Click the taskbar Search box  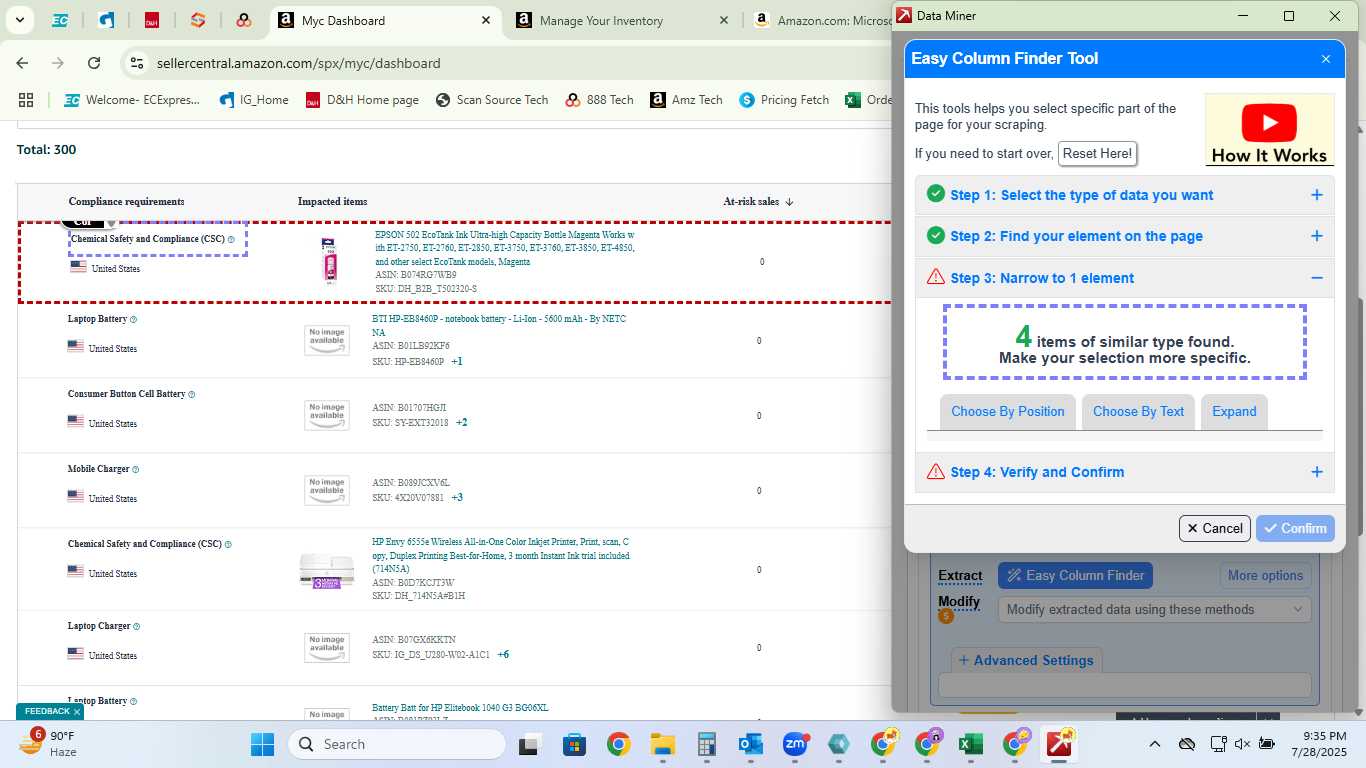(x=397, y=744)
